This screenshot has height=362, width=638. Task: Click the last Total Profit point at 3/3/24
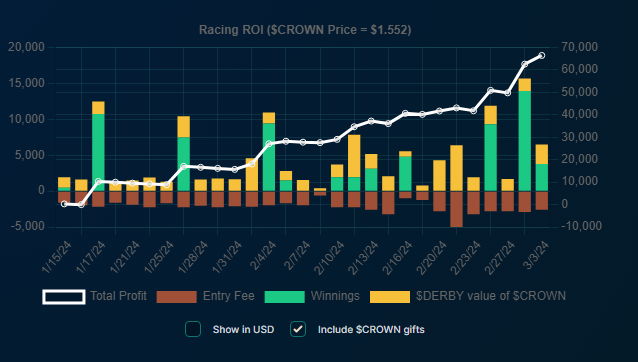click(x=542, y=56)
